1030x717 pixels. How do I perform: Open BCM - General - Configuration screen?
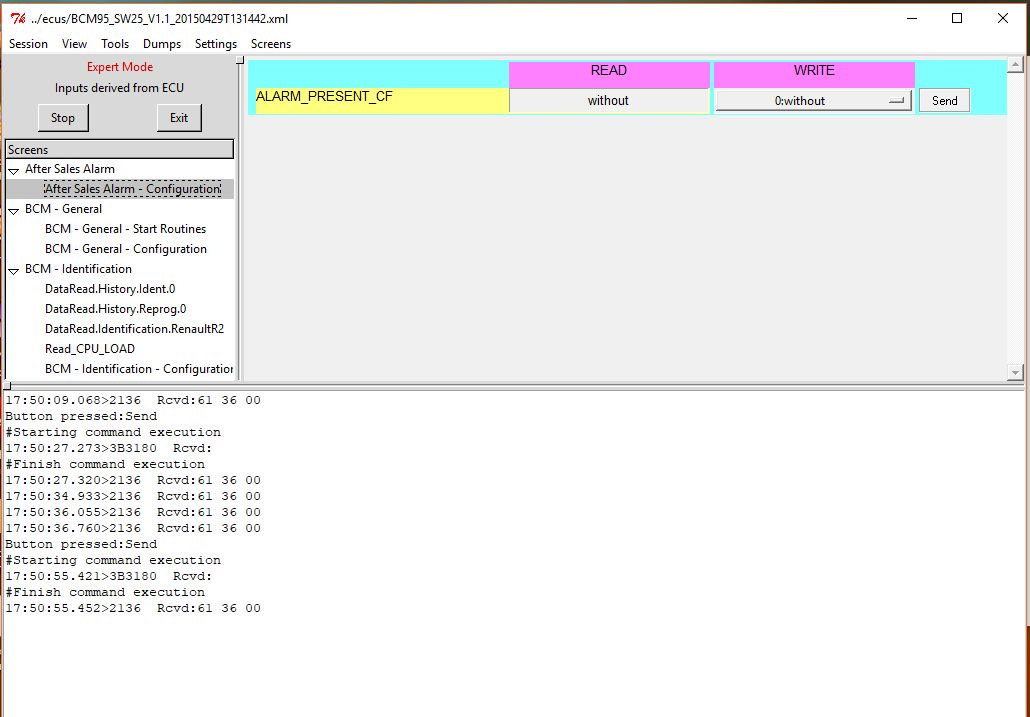coord(125,249)
